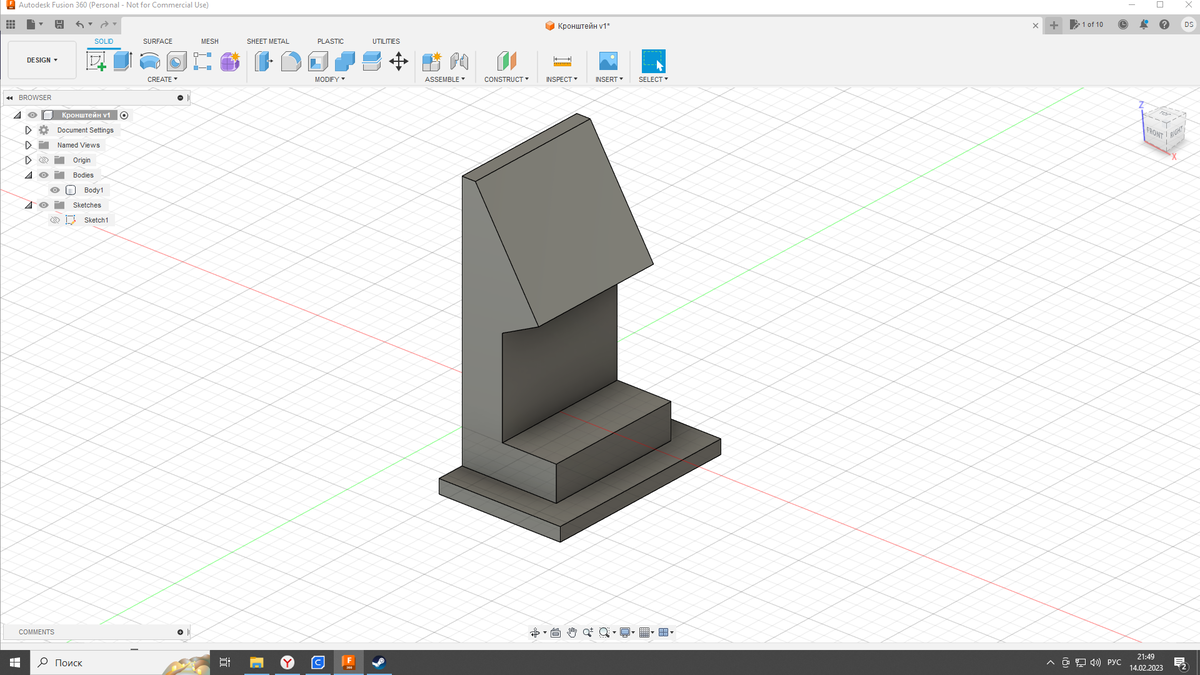Open the CONSTRUCT dropdown menu

(506, 79)
